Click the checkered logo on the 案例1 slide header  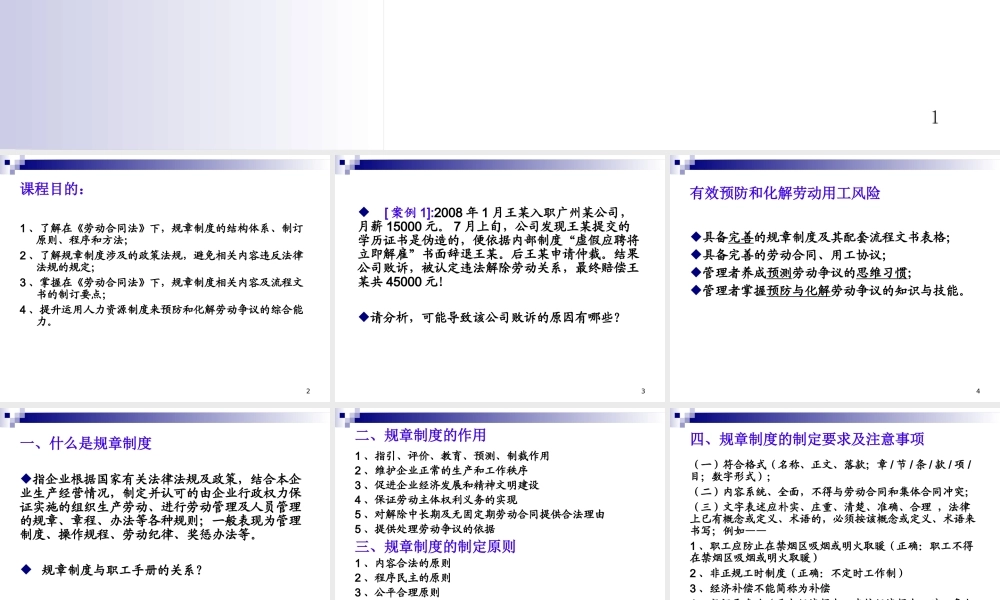pos(347,166)
